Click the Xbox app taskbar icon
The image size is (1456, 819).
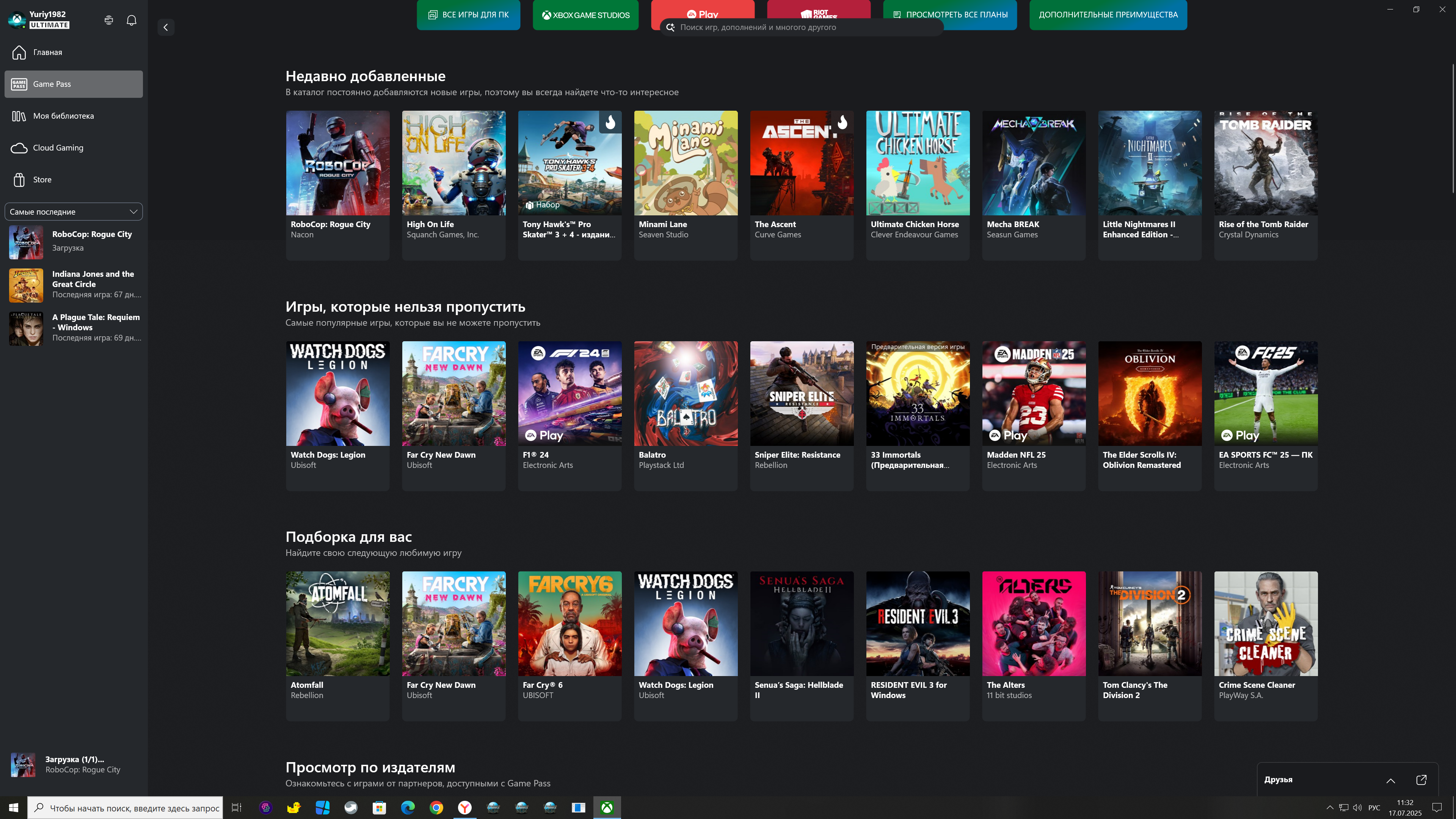[x=607, y=808]
